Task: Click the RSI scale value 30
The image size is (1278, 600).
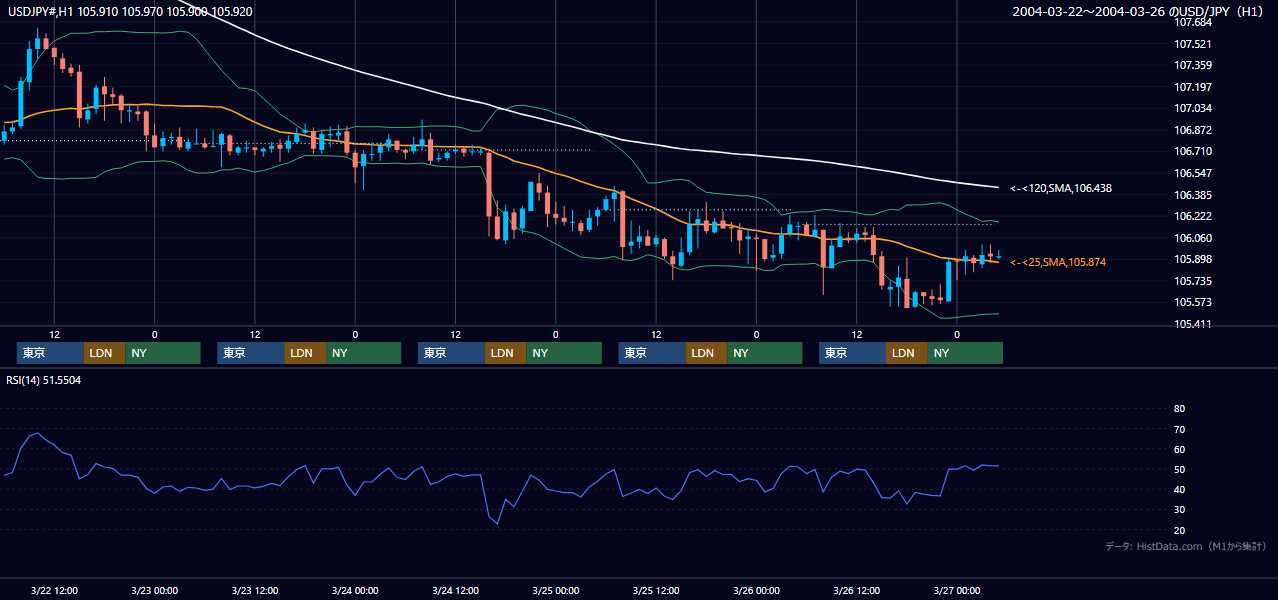Action: [1180, 509]
